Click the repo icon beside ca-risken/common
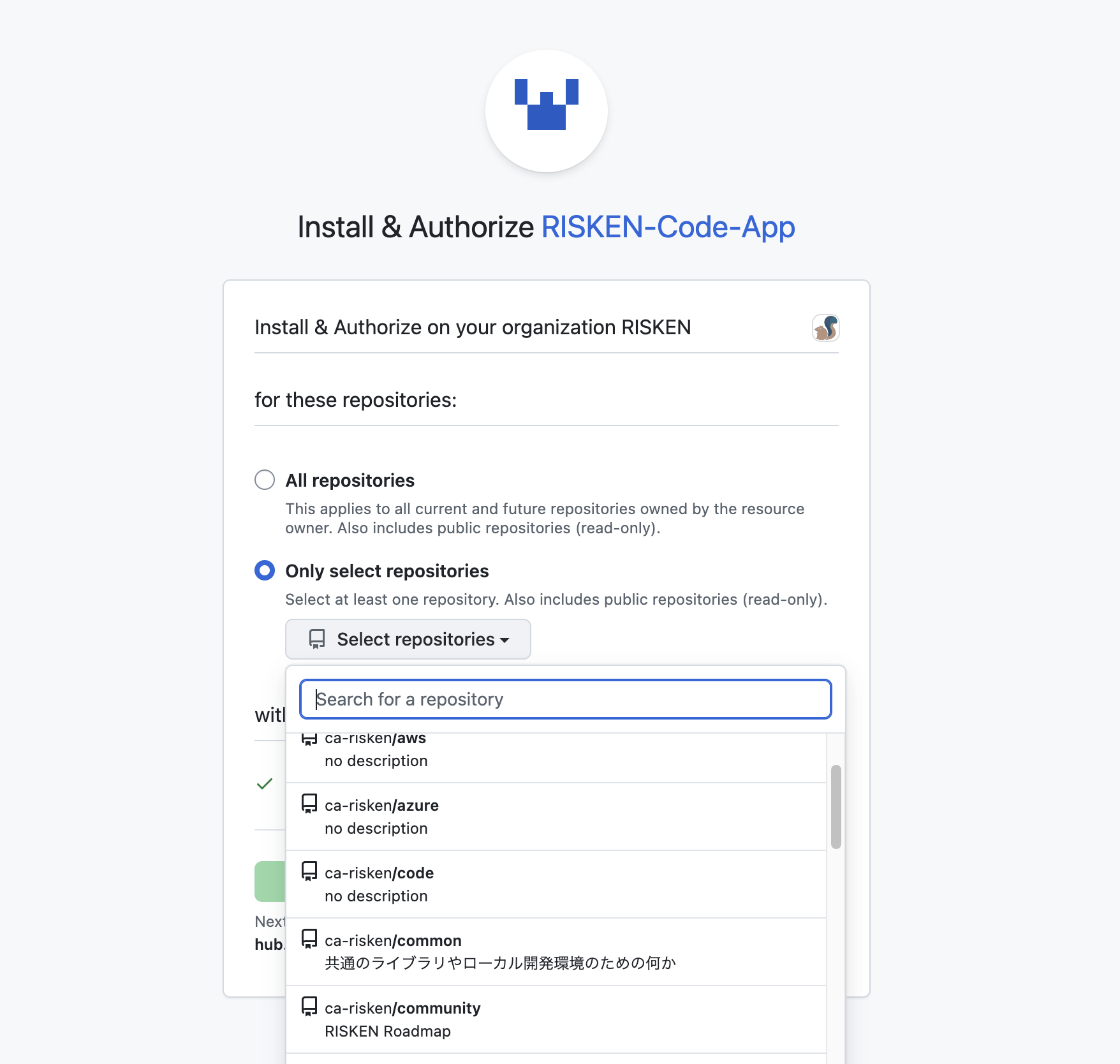The height and width of the screenshot is (1064, 1120). click(309, 939)
